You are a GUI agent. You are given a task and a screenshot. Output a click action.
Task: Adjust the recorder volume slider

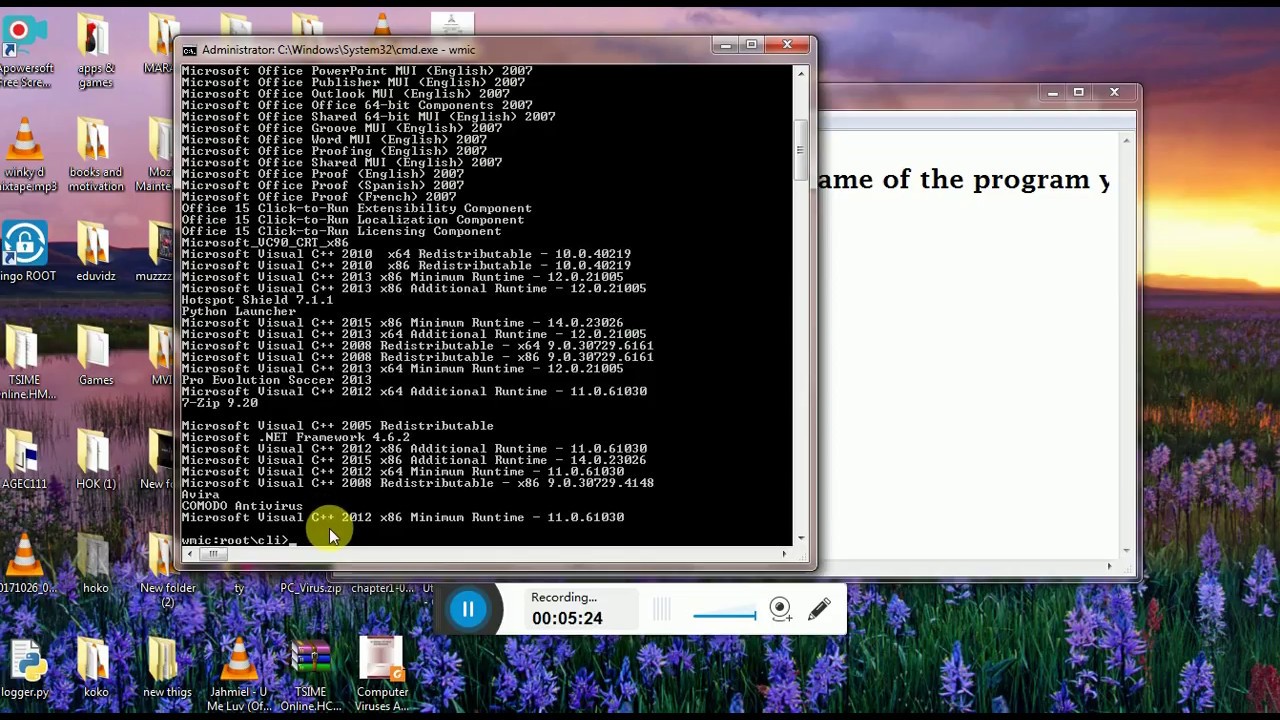pyautogui.click(x=724, y=615)
